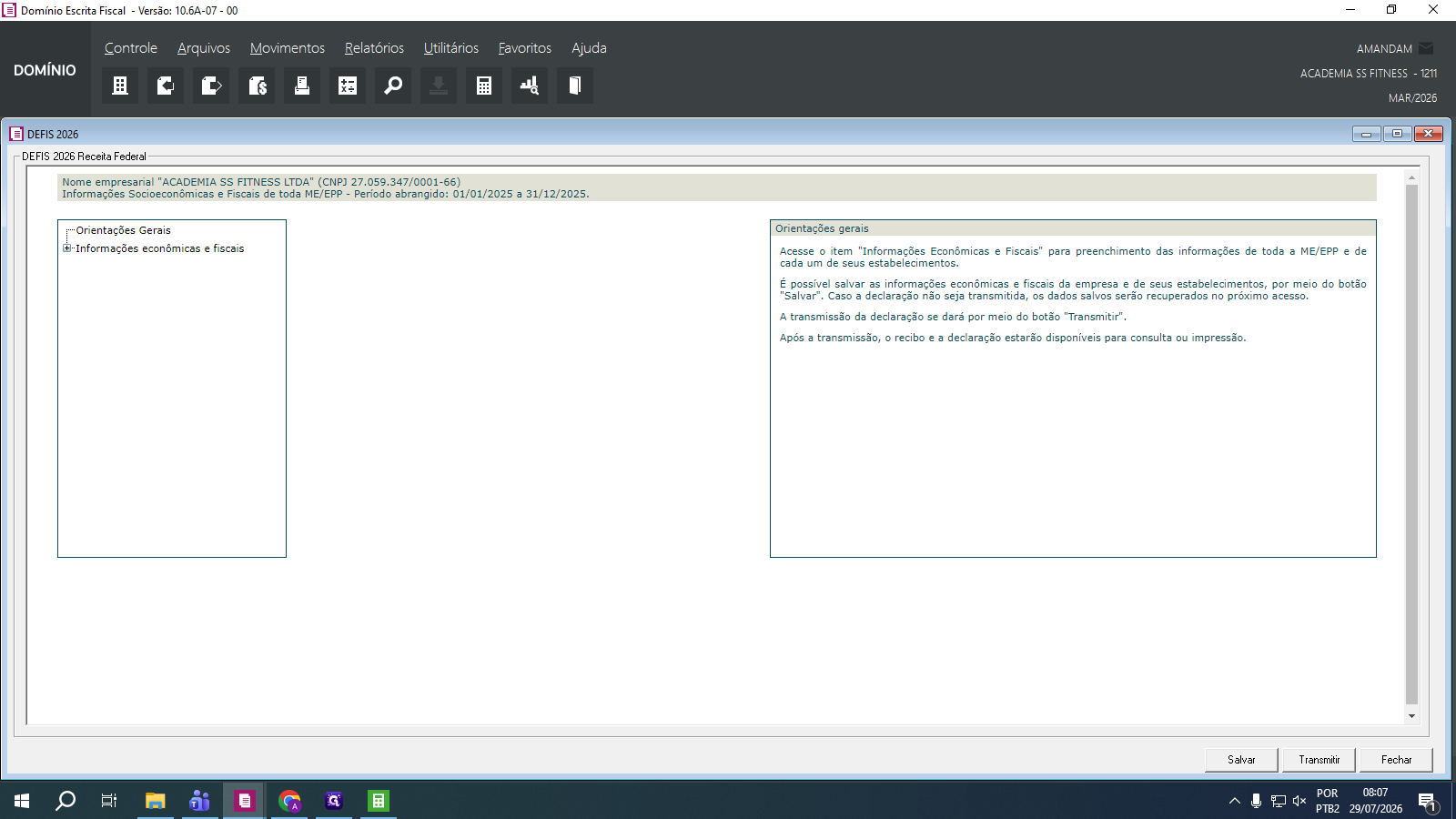The width and height of the screenshot is (1456, 819).
Task: Click the printer/document tray toolbar icon
Action: click(x=302, y=86)
